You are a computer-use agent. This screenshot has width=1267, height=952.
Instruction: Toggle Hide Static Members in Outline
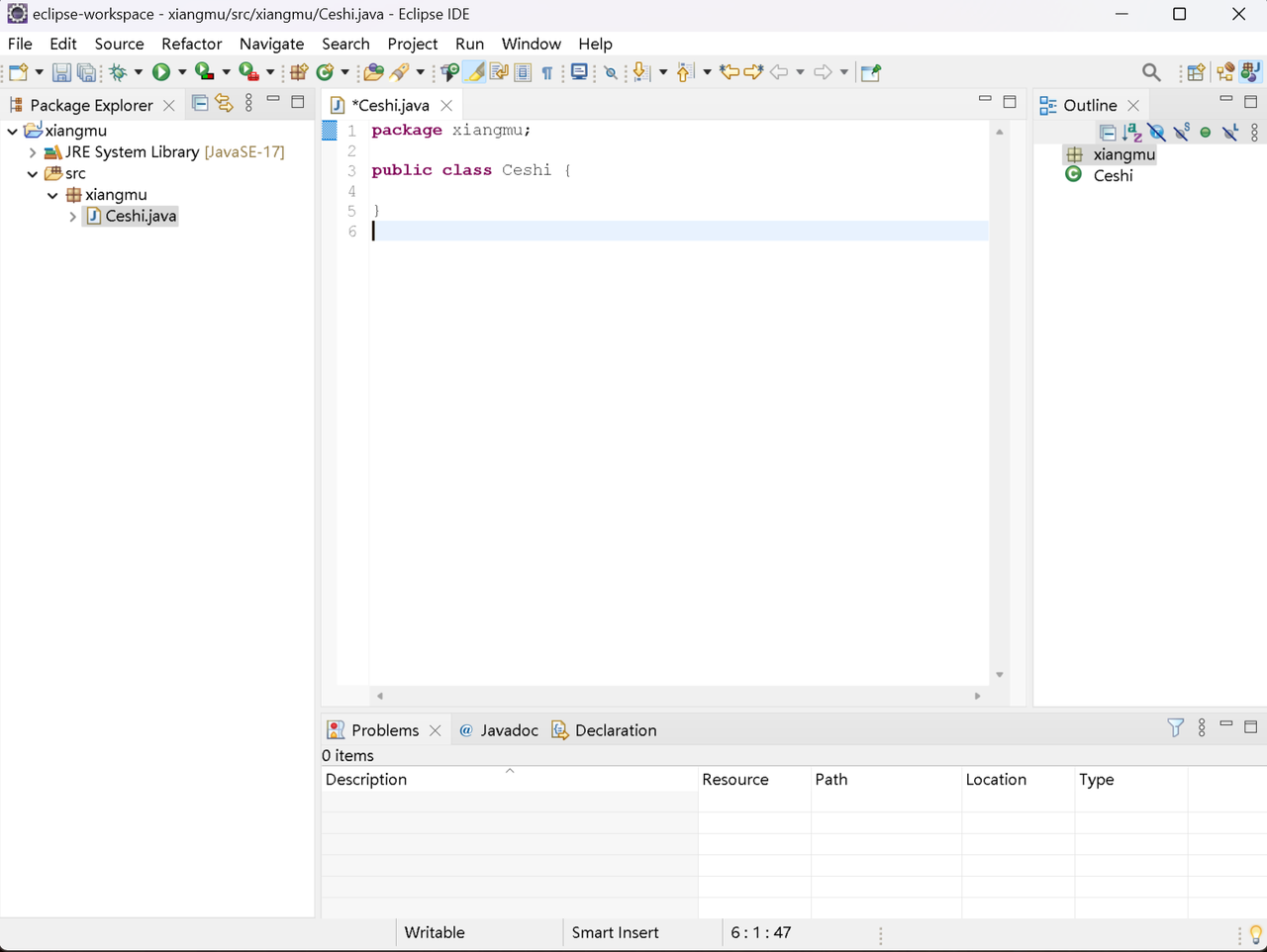pos(1182,132)
